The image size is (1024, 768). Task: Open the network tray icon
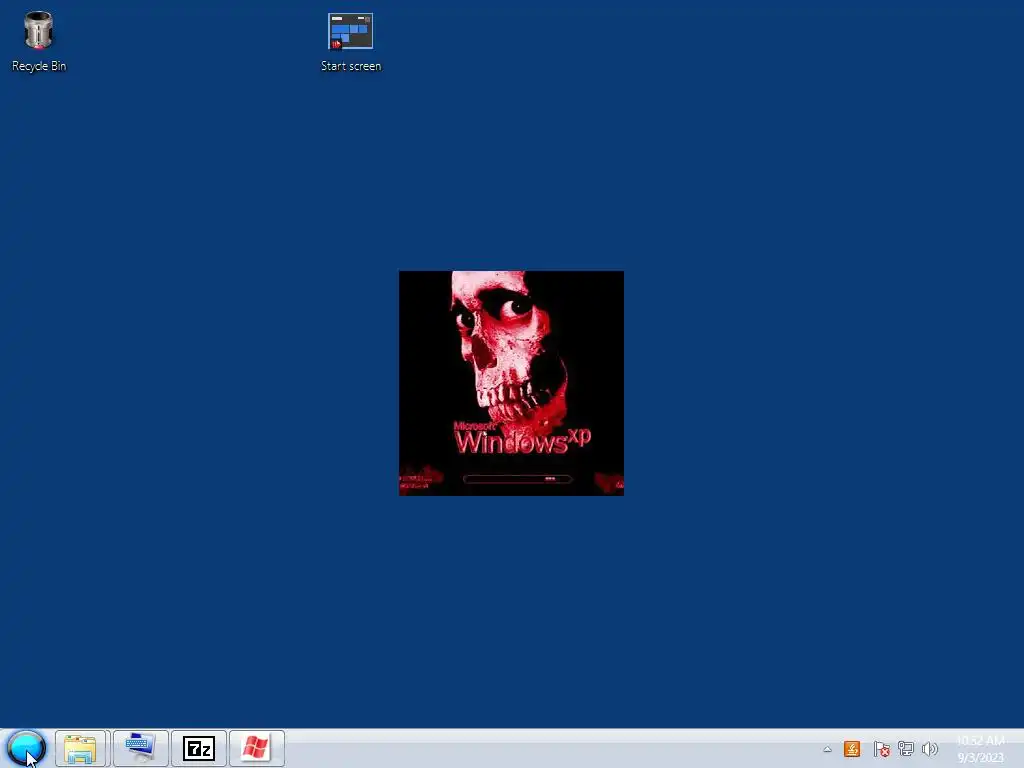pos(905,749)
